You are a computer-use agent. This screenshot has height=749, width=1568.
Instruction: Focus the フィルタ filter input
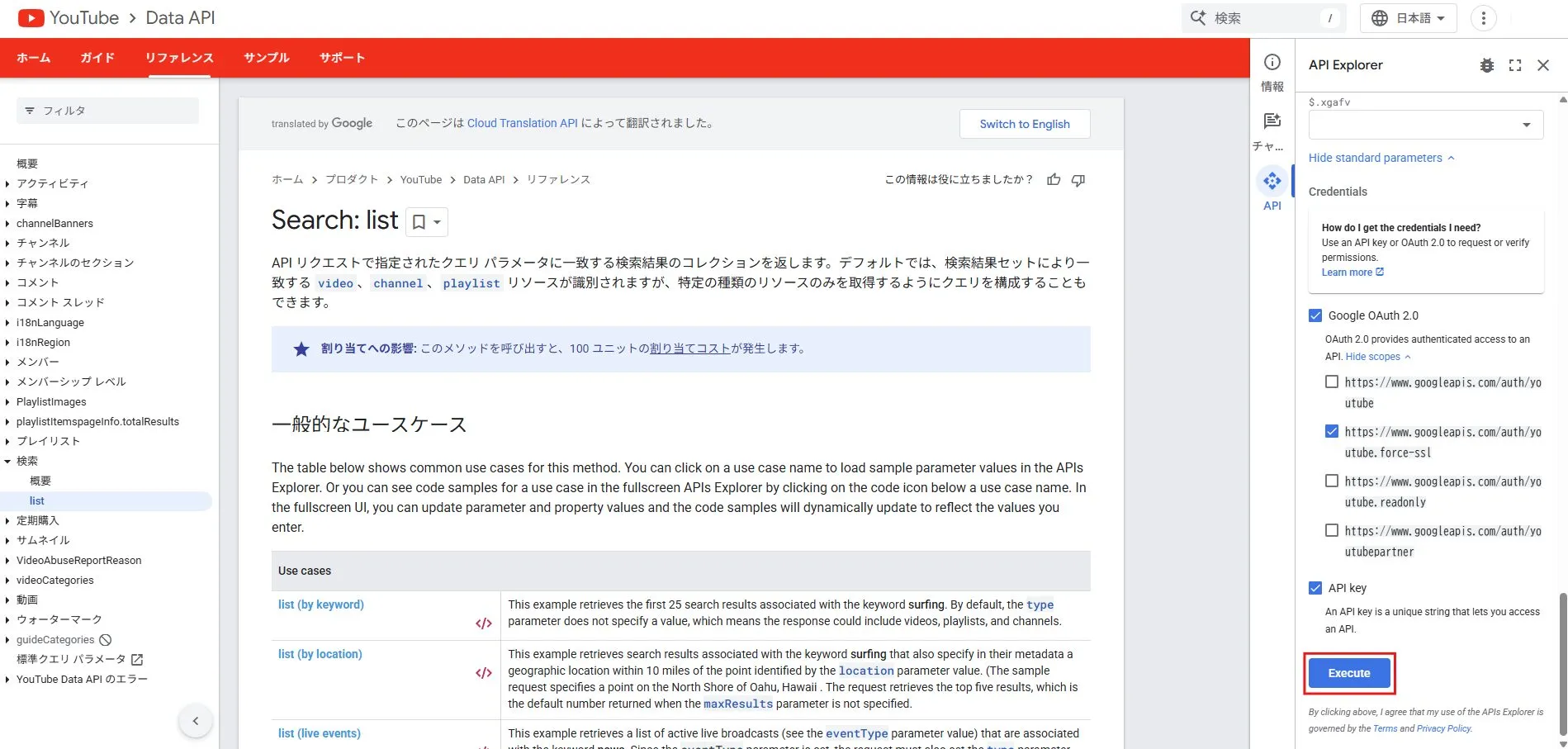tap(107, 111)
